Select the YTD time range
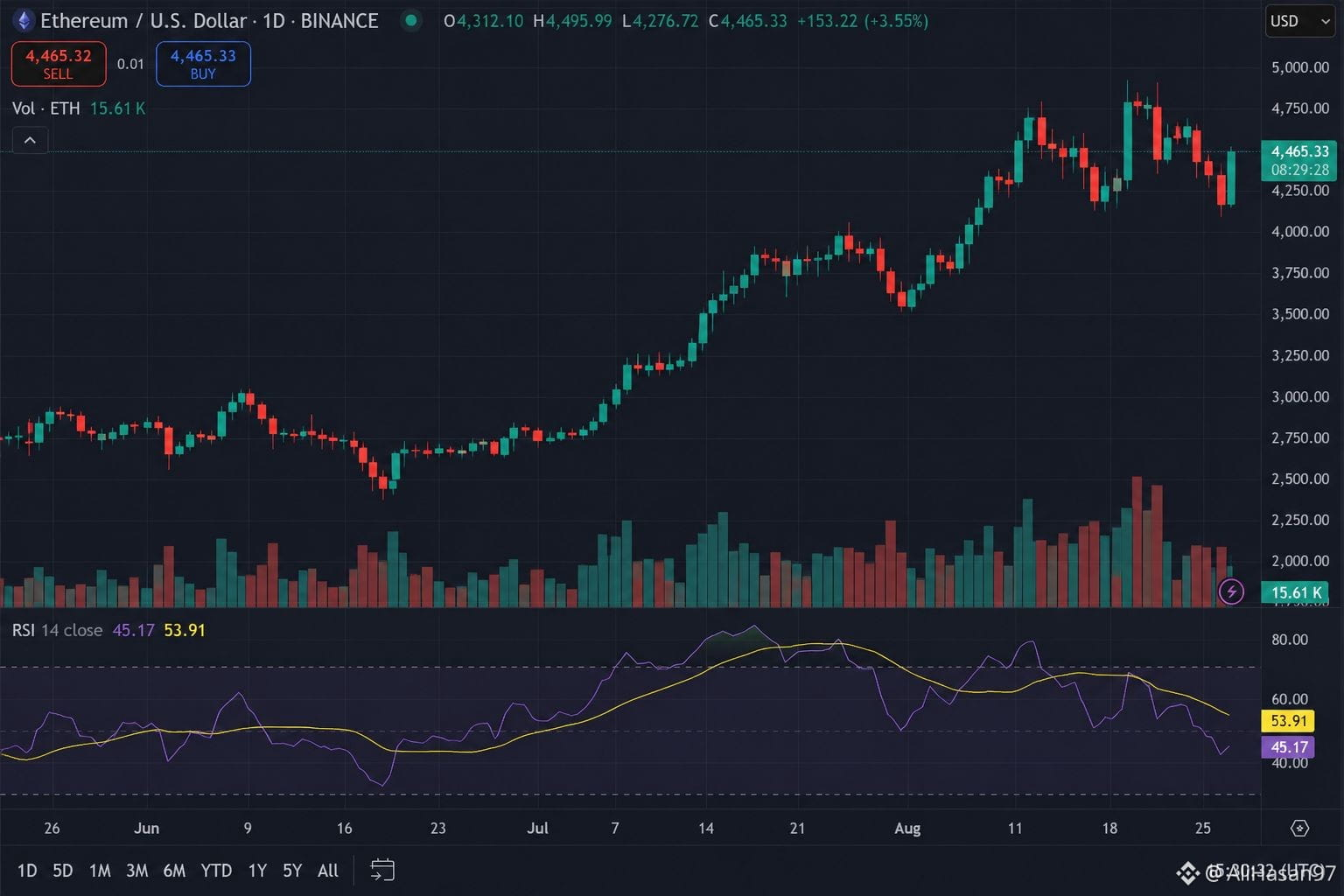The image size is (1344, 896). coord(216,871)
